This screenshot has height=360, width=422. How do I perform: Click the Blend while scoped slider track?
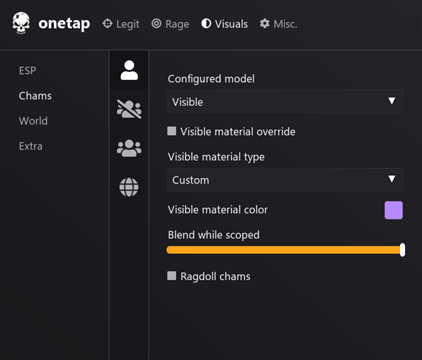285,250
